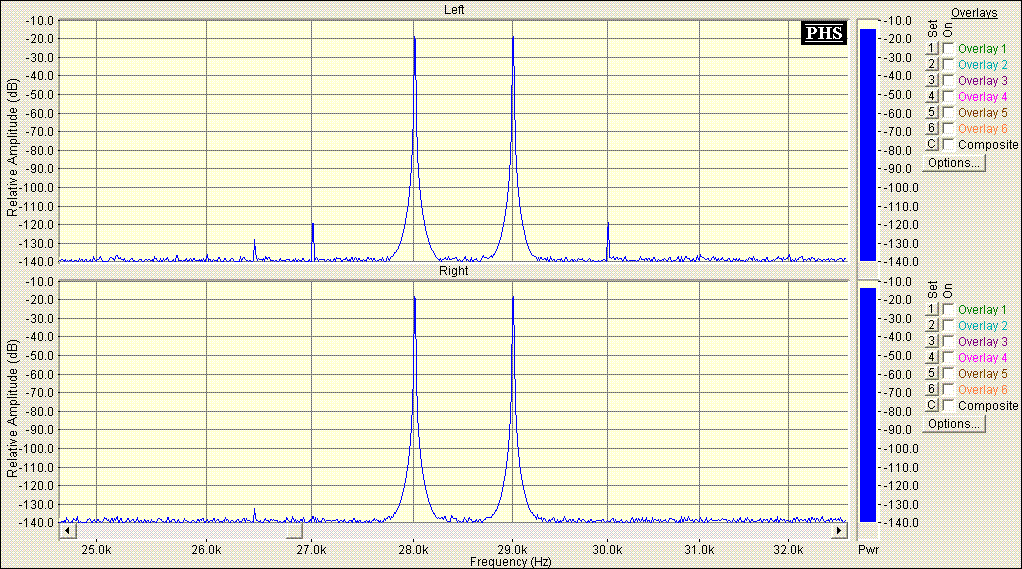1022x569 pixels.
Task: Click the frequency scrollbar thumb
Action: tap(295, 531)
